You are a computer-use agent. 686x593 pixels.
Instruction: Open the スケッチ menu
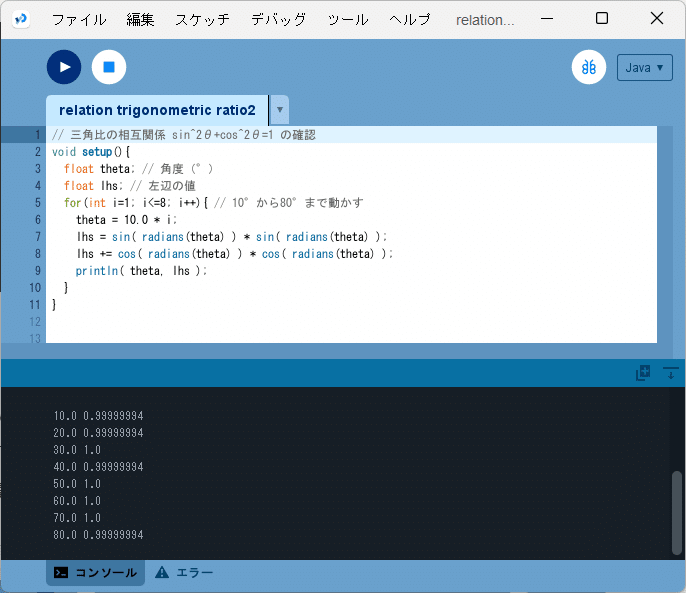[202, 20]
